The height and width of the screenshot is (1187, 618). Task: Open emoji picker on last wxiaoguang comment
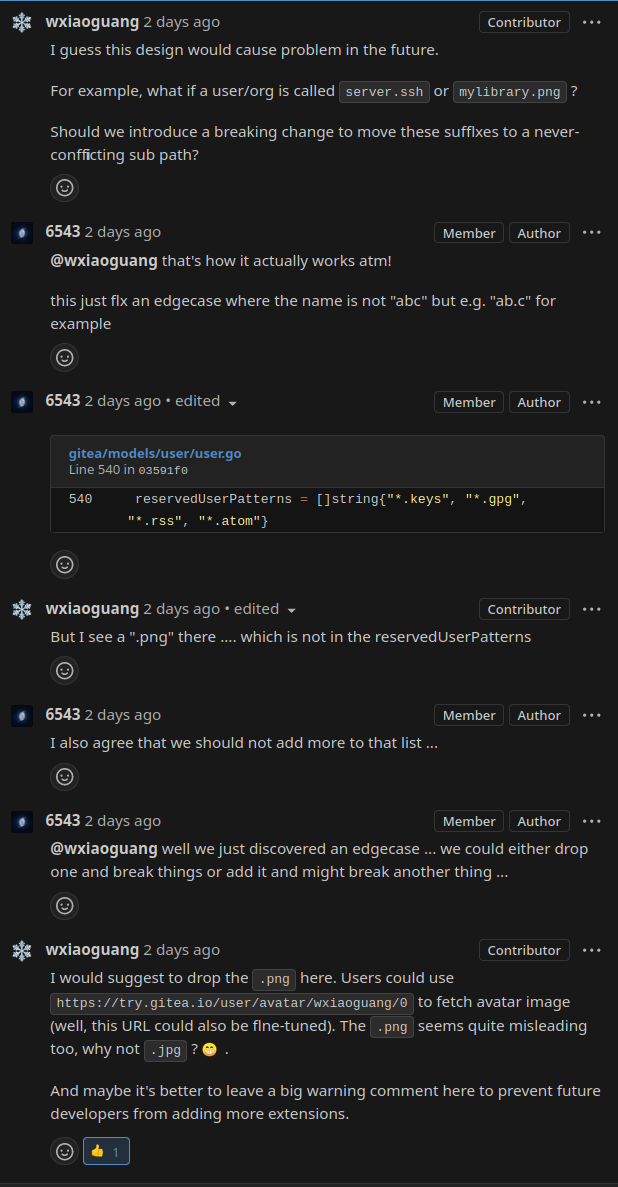coord(64,1151)
